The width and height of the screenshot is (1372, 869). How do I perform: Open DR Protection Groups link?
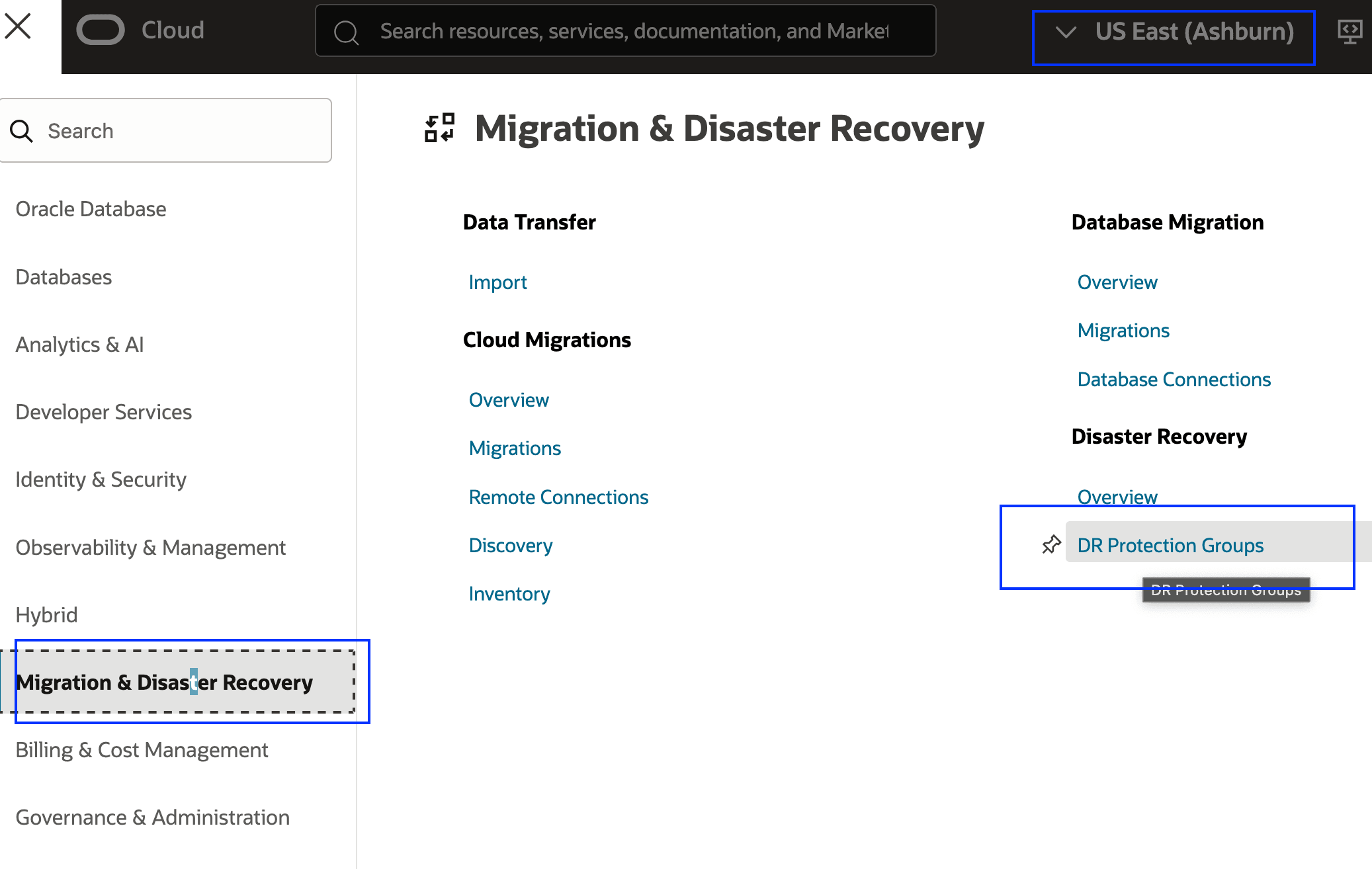(x=1170, y=546)
